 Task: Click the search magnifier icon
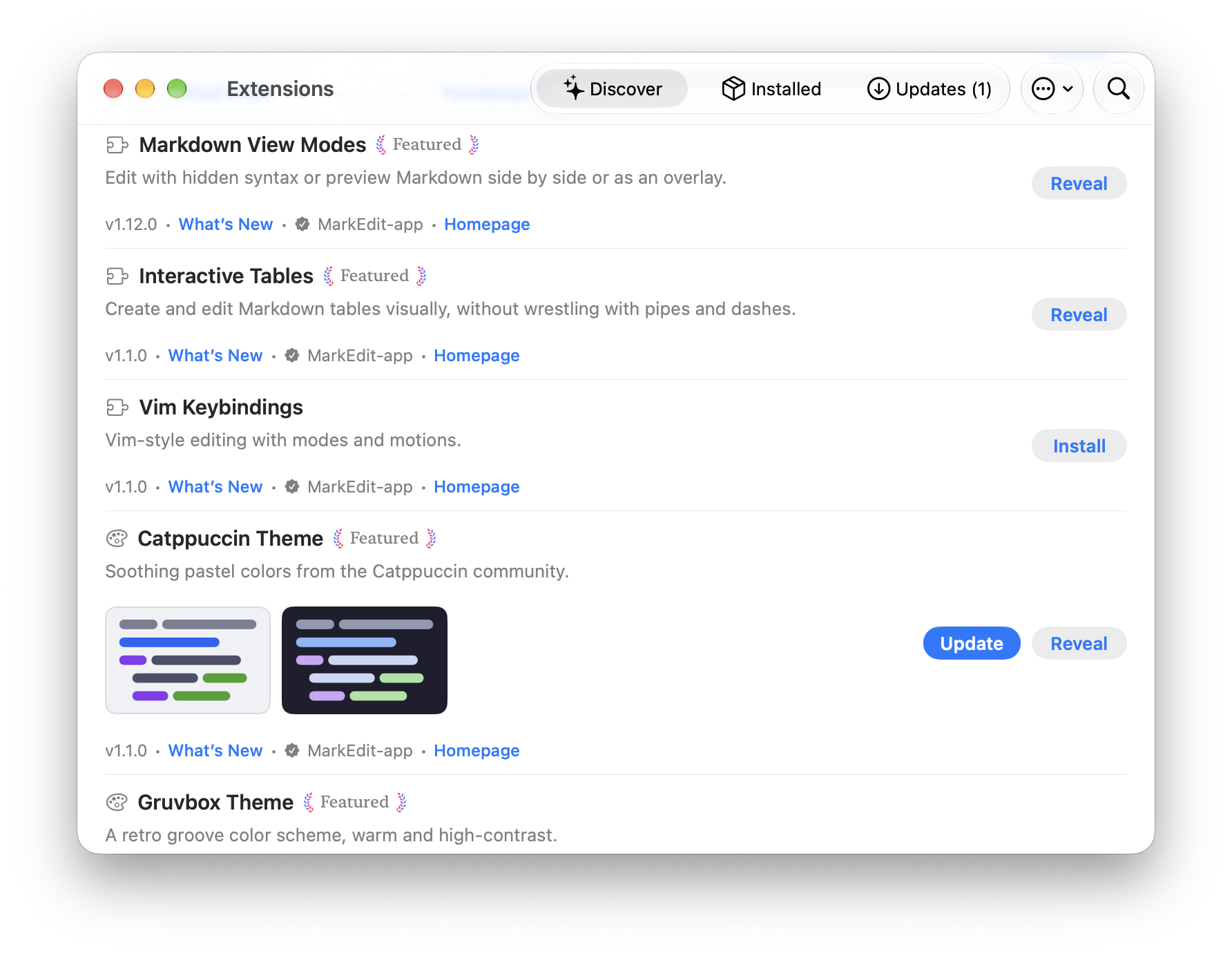click(x=1118, y=88)
